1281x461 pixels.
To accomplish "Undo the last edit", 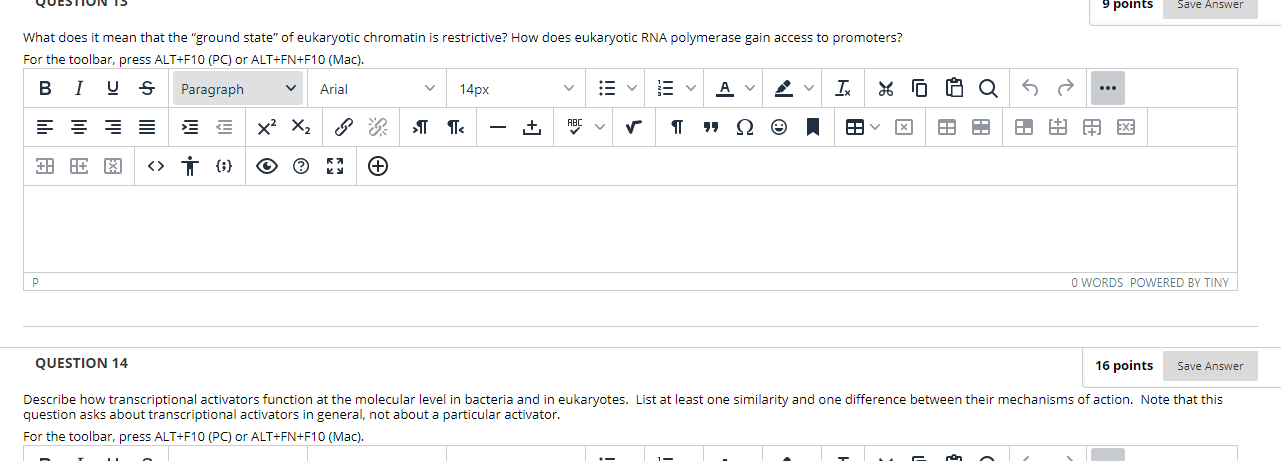I will click(x=1030, y=89).
